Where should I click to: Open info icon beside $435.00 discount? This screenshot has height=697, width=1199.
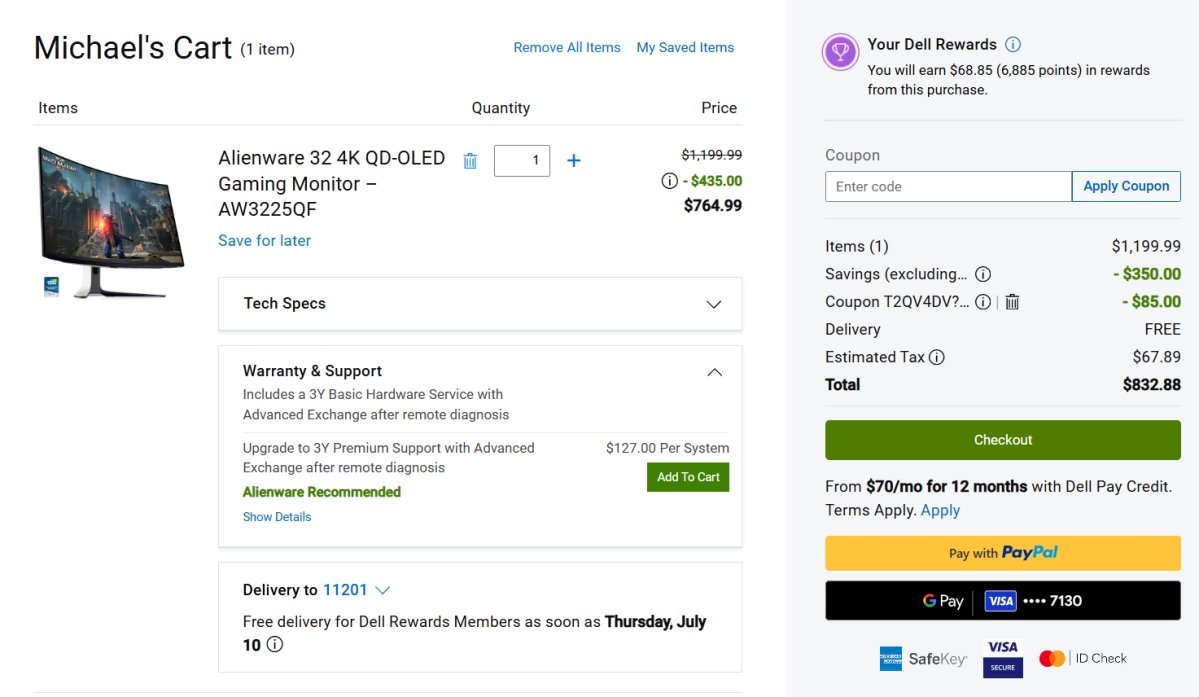pos(669,181)
